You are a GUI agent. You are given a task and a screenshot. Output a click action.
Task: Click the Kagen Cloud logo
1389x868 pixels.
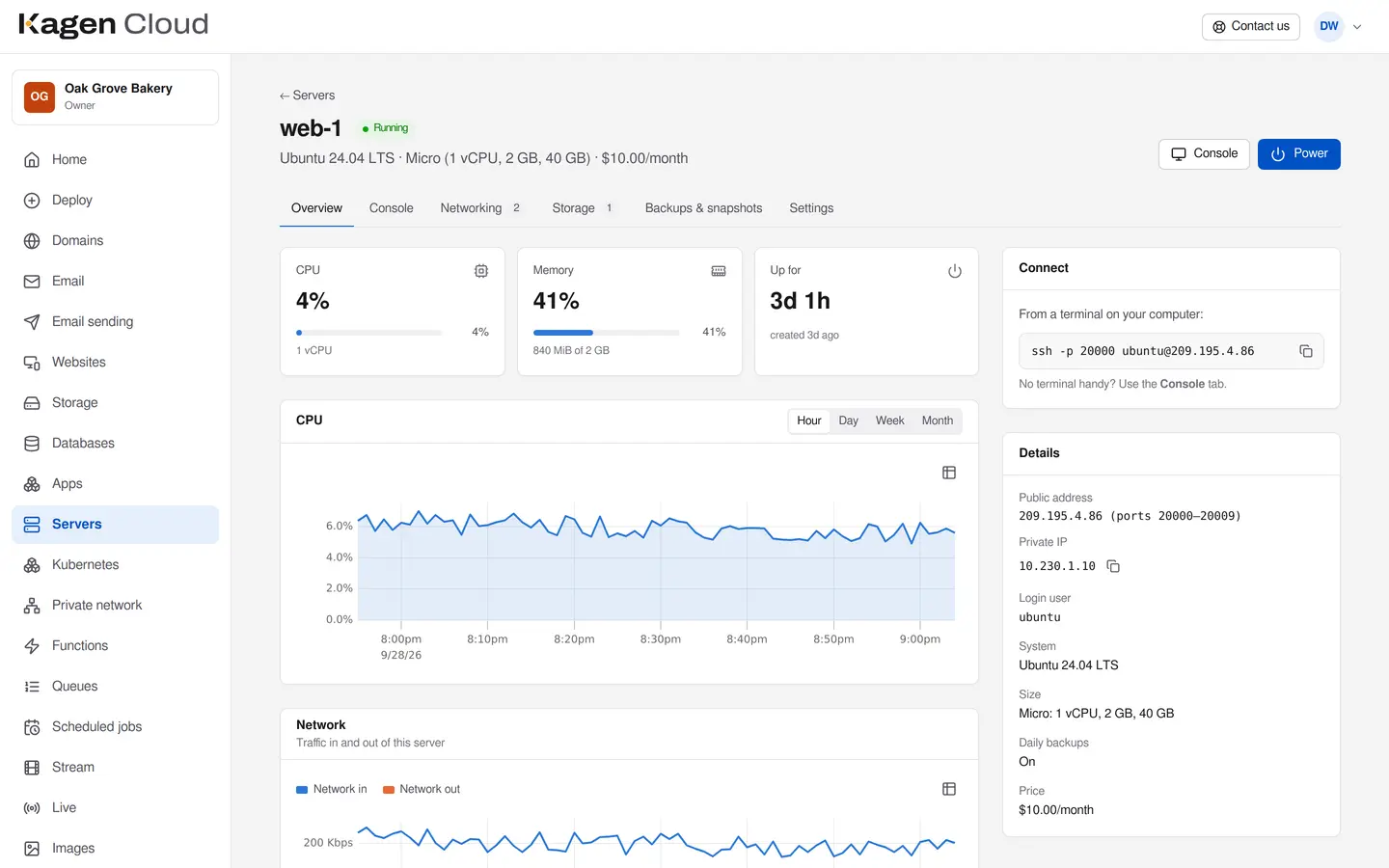(114, 25)
